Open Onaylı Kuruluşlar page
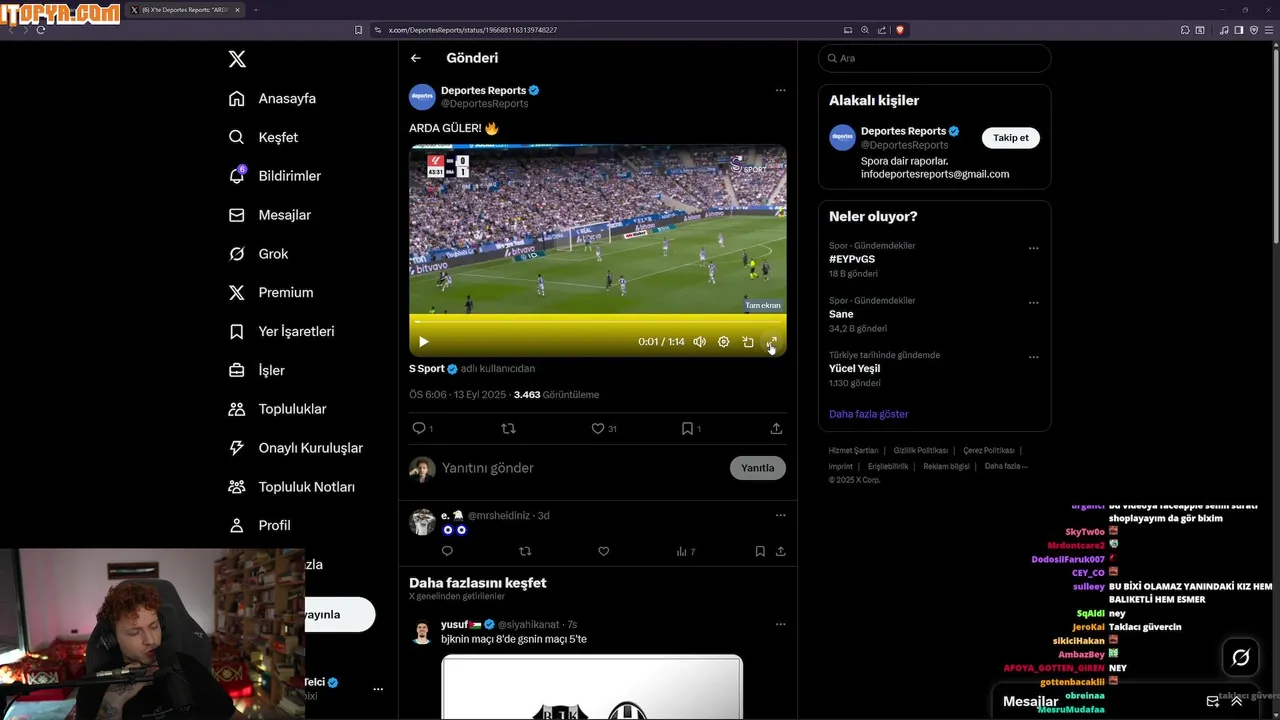The width and height of the screenshot is (1280, 720). click(x=295, y=448)
